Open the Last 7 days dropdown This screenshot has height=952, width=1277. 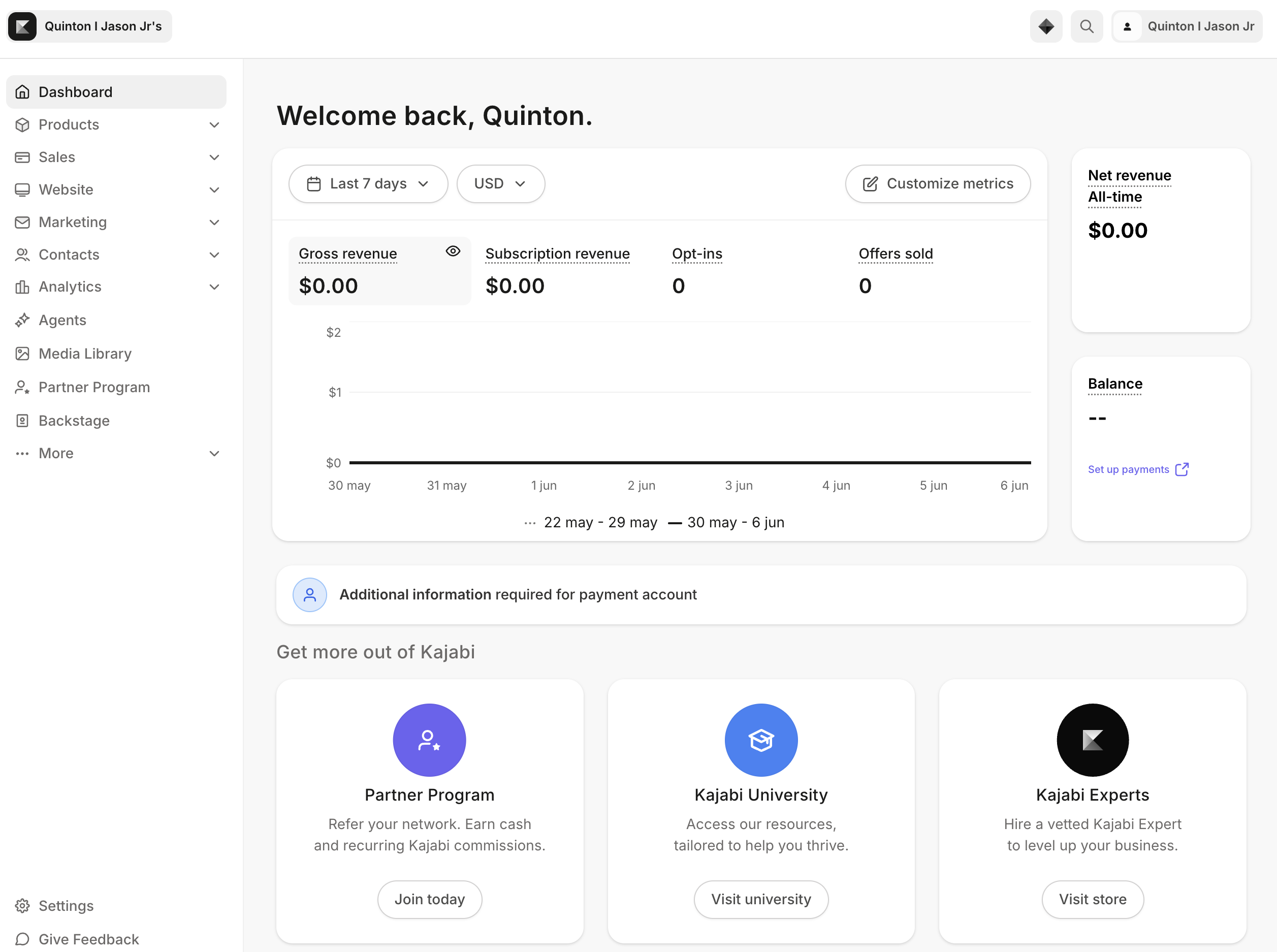click(368, 184)
